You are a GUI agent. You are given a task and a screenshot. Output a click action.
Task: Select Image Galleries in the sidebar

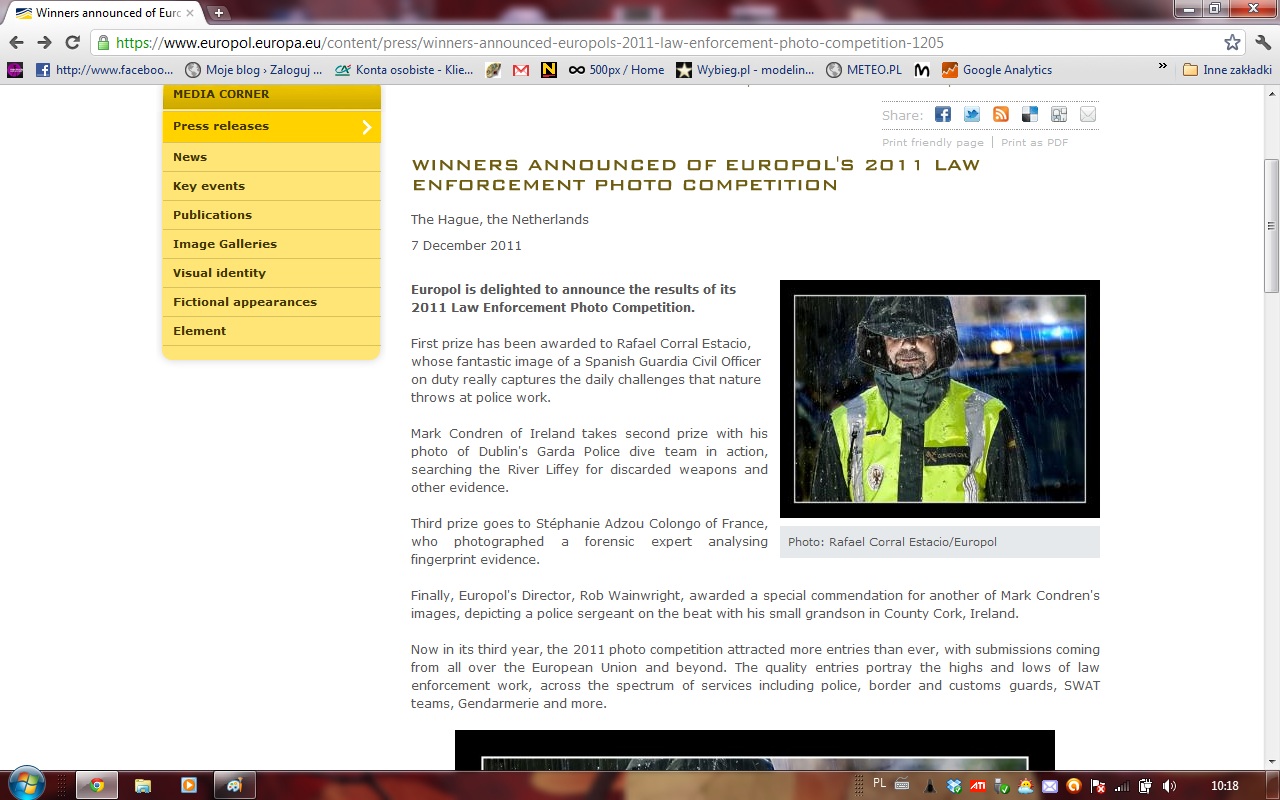(225, 244)
